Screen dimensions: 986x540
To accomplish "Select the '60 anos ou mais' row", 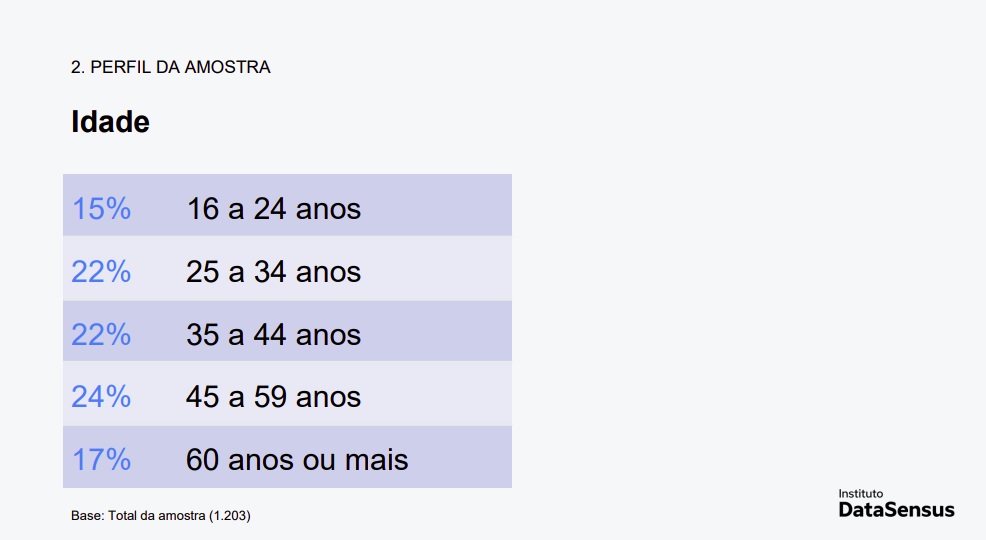I will 287,457.
